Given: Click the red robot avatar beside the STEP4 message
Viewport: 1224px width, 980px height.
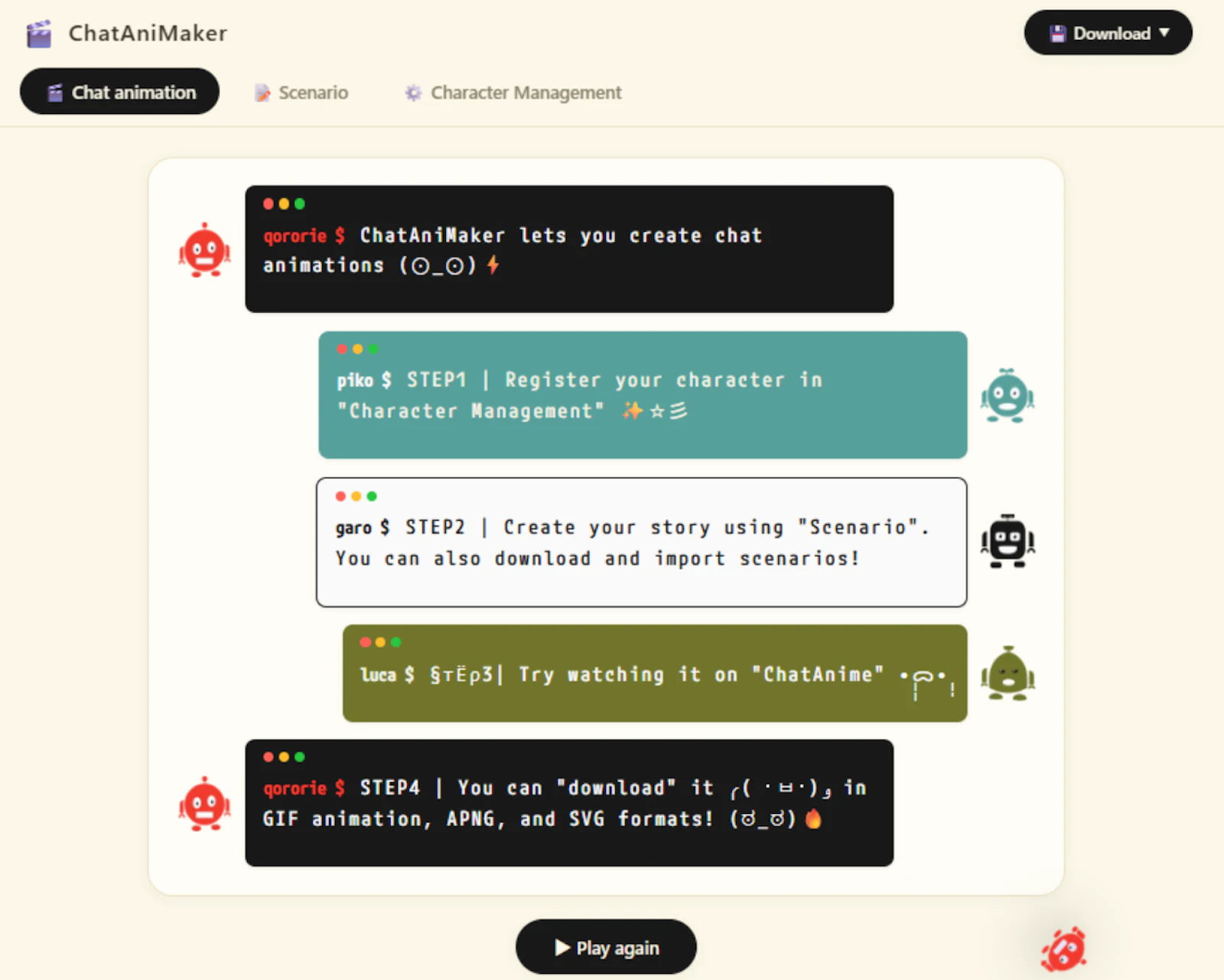Looking at the screenshot, I should (x=204, y=803).
